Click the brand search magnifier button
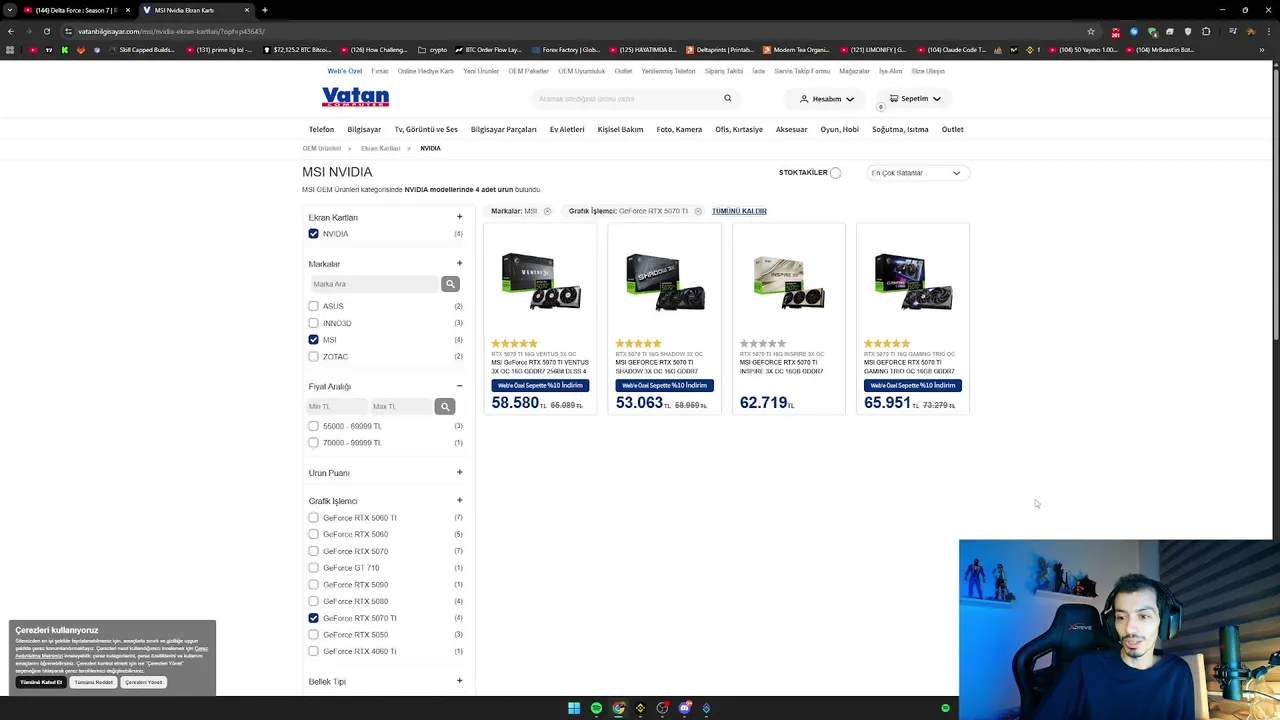The image size is (1280, 720). click(450, 284)
